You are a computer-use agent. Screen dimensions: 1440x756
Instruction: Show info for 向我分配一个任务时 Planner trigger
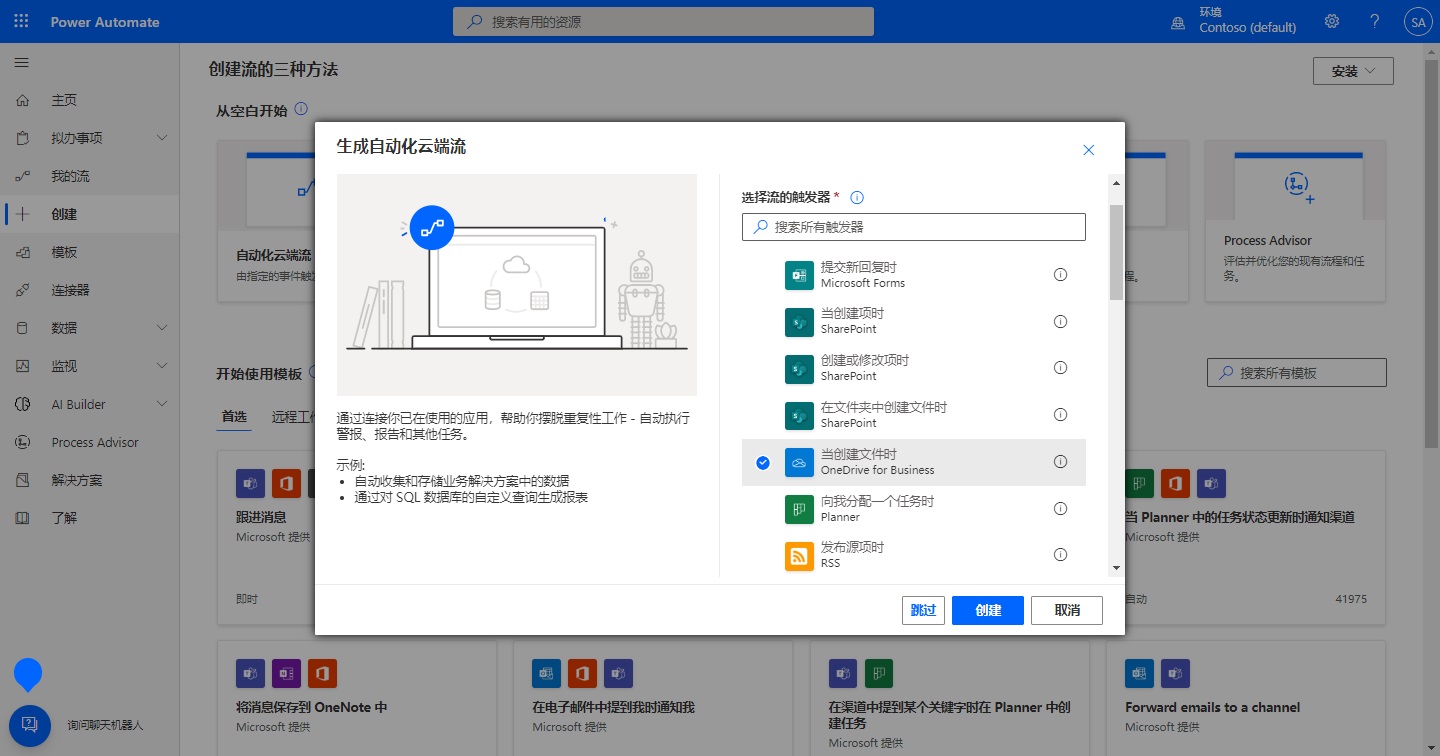click(x=1060, y=508)
